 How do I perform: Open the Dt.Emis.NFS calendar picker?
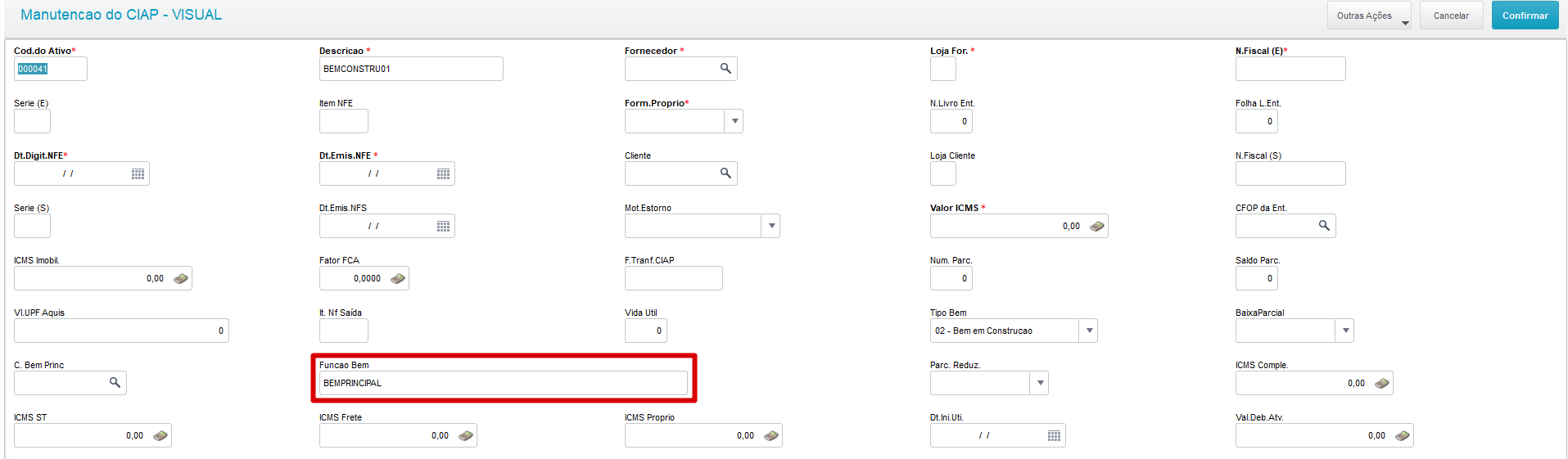coord(443,226)
